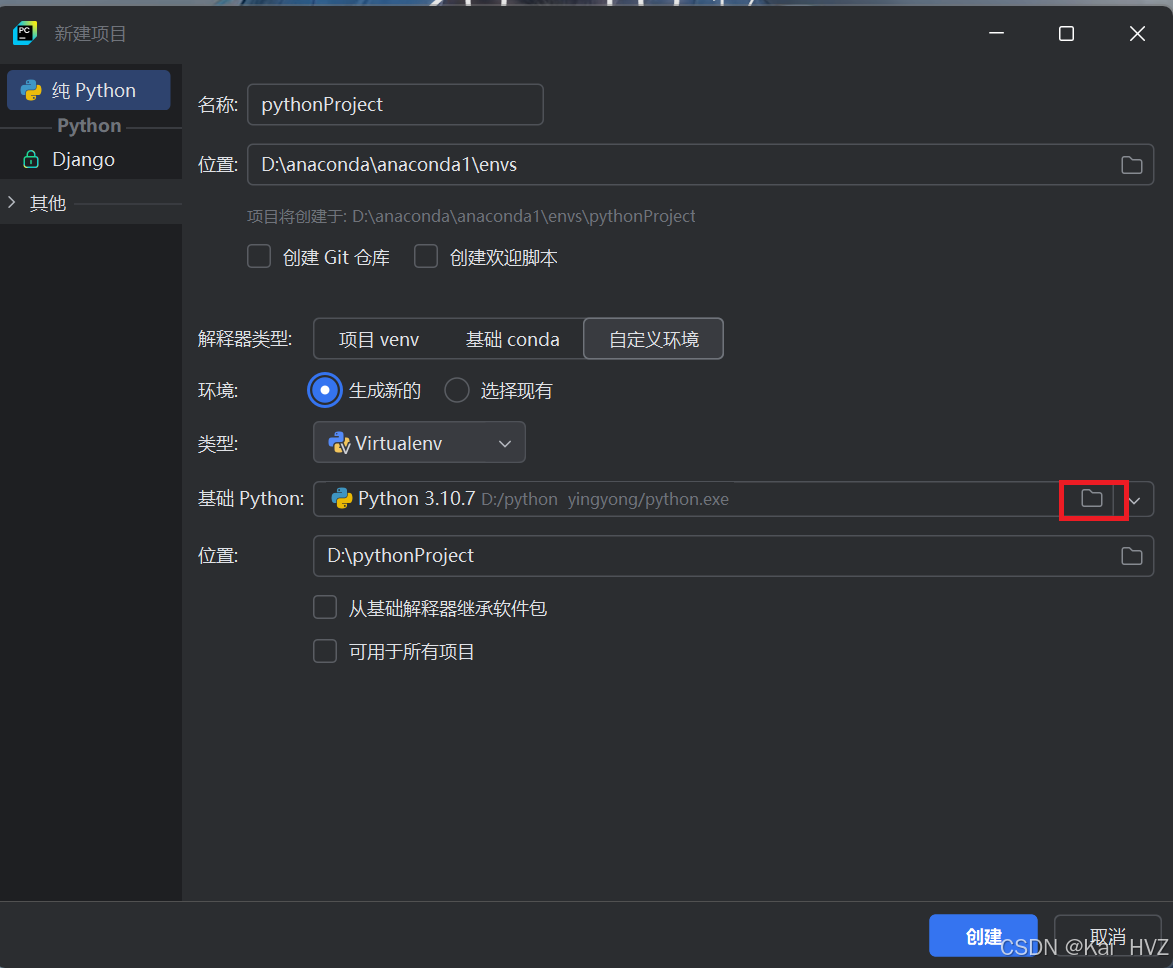Switch to 基础 conda interpreter type

[x=512, y=340]
